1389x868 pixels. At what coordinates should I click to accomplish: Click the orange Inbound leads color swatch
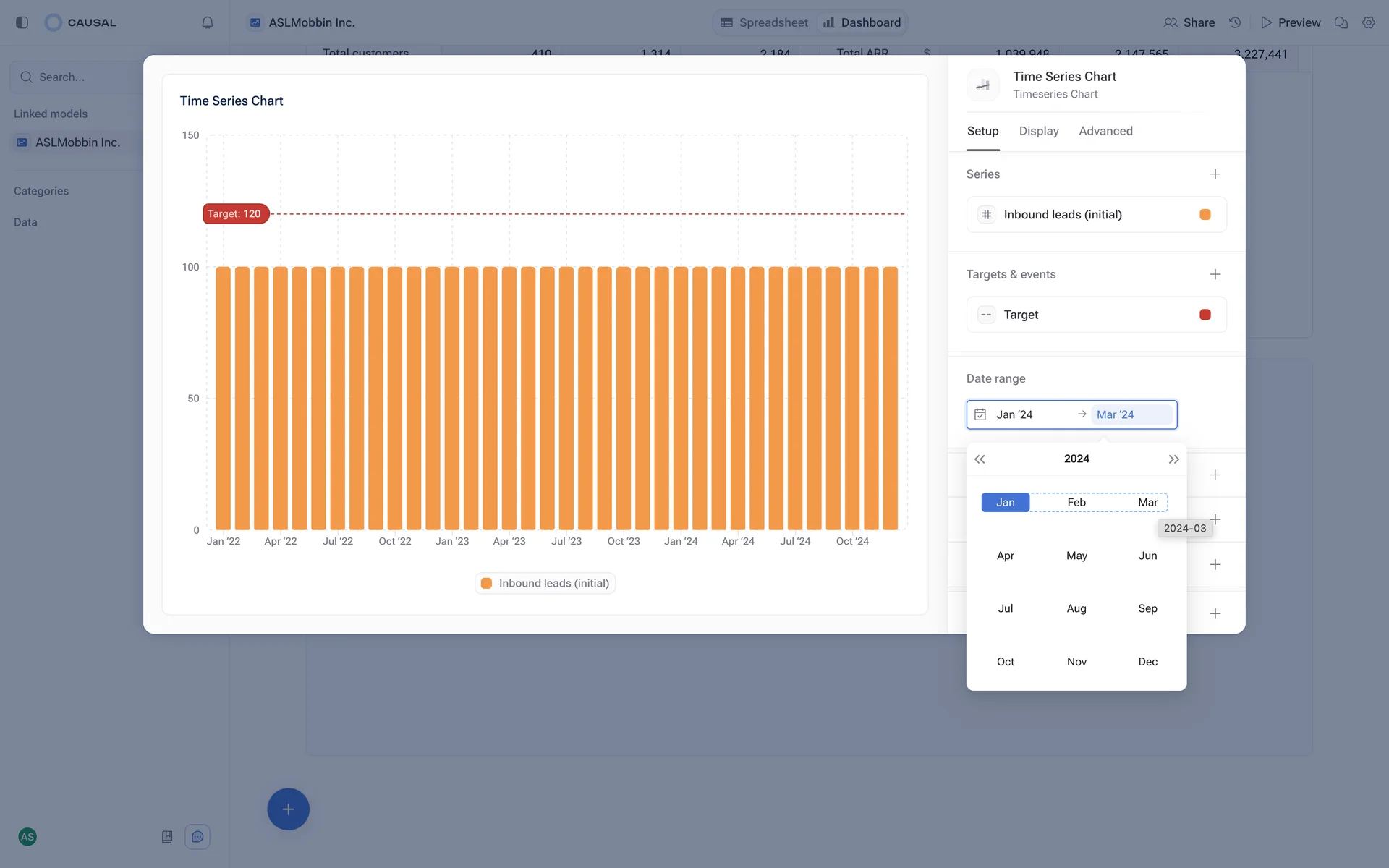[1205, 215]
